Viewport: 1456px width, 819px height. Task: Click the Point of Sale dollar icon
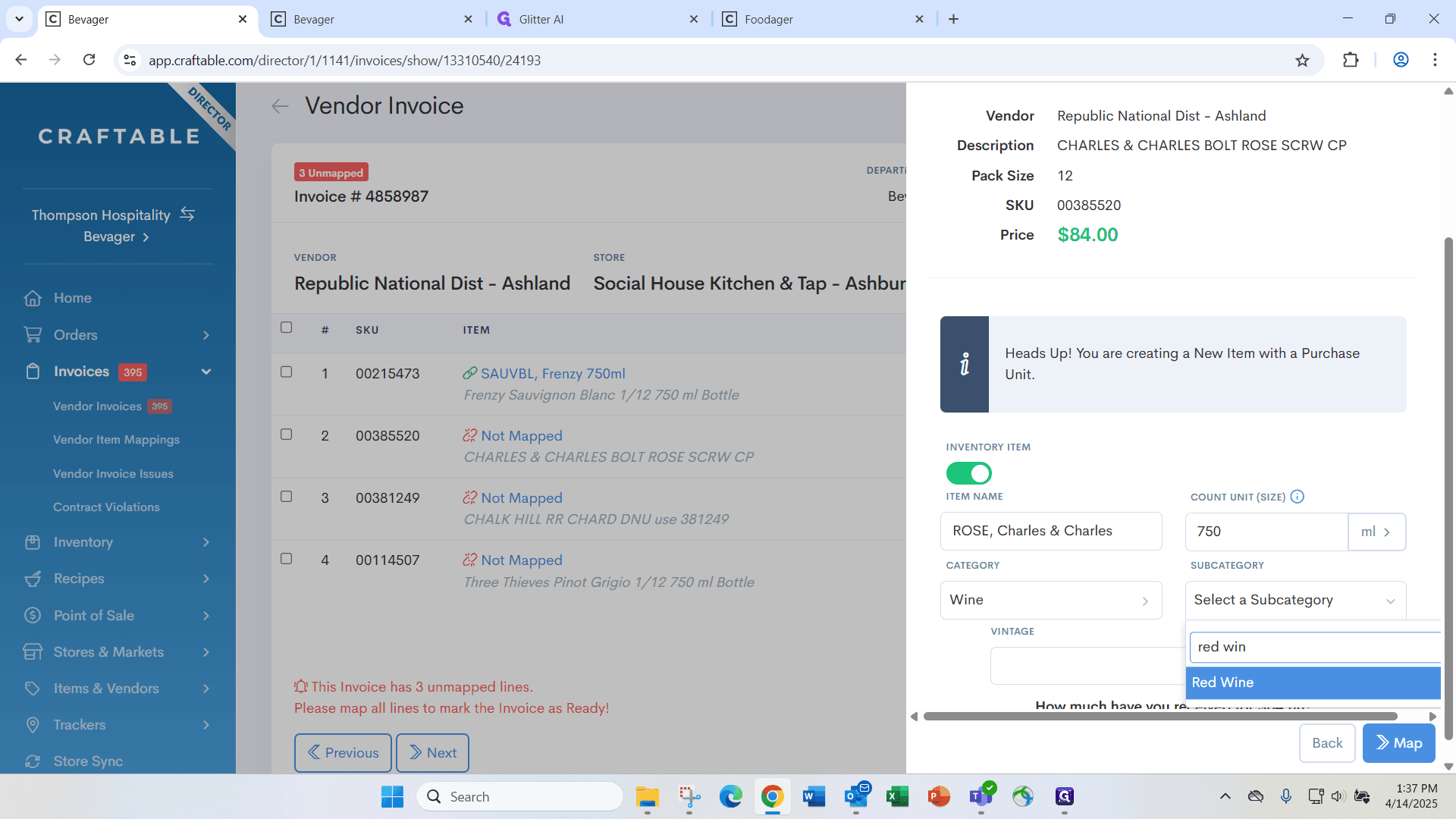33,615
